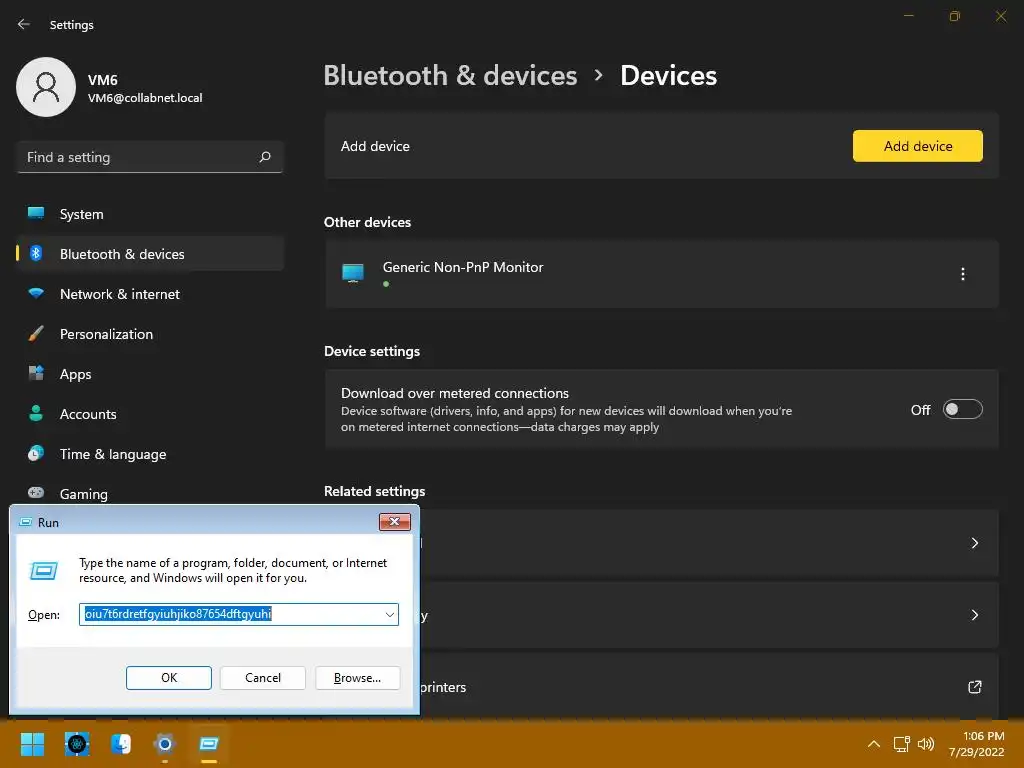Screen dimensions: 1024x768
Task: Open the printers external link icon
Action: coord(974,687)
